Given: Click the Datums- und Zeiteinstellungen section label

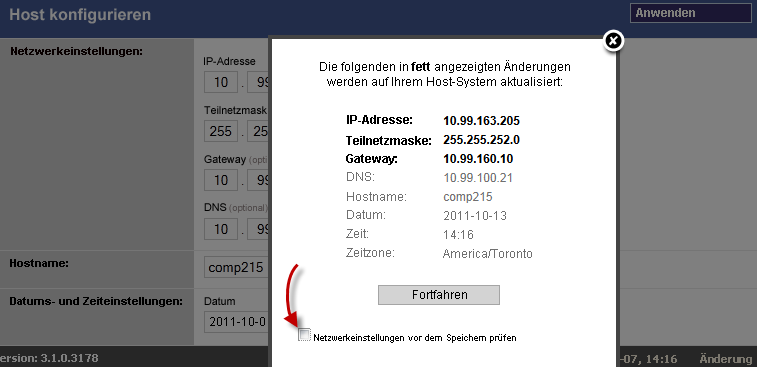Looking at the screenshot, I should tap(96, 301).
